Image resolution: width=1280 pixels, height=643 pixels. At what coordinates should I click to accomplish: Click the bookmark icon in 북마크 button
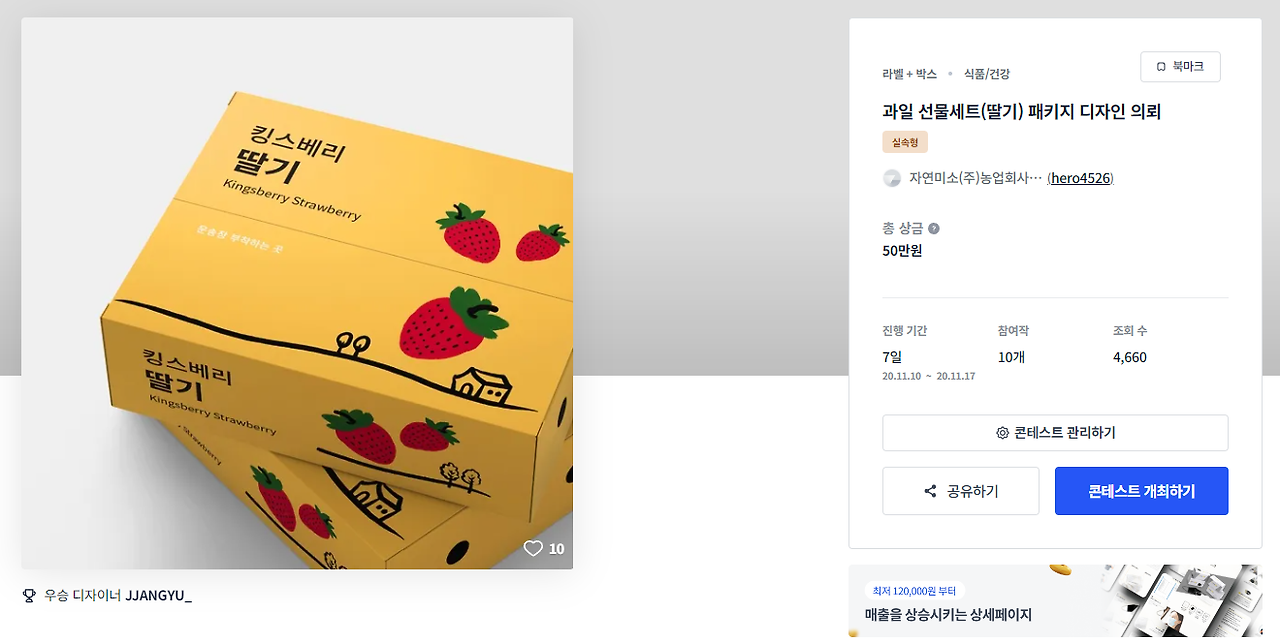[1161, 67]
